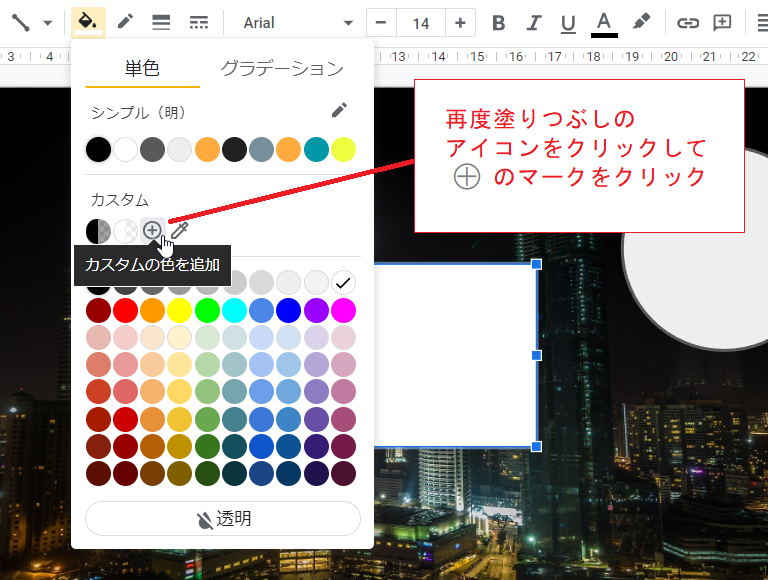
Task: Select the bright green color swatch
Action: (x=207, y=311)
